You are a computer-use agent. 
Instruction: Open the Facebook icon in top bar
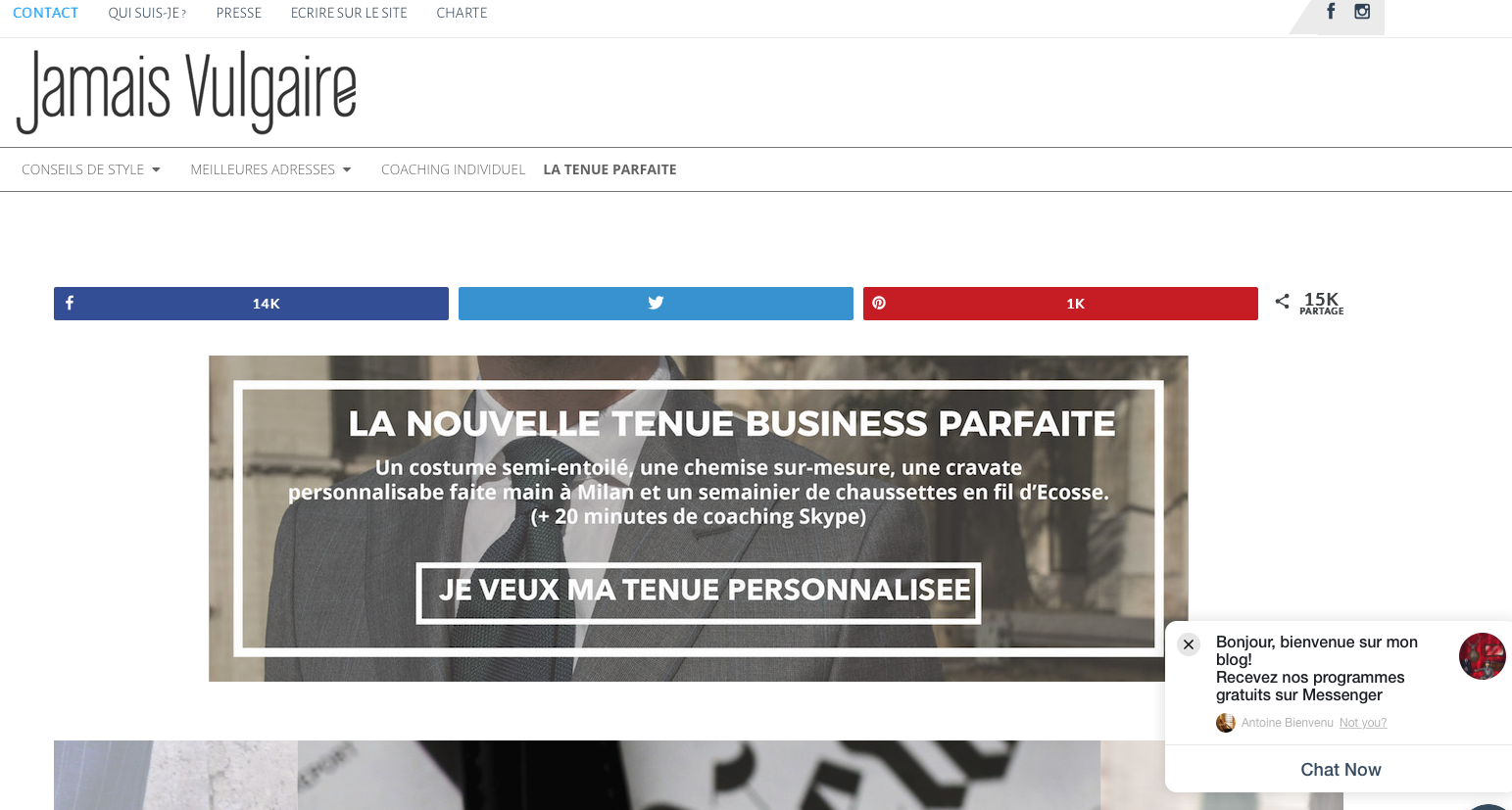[x=1331, y=12]
